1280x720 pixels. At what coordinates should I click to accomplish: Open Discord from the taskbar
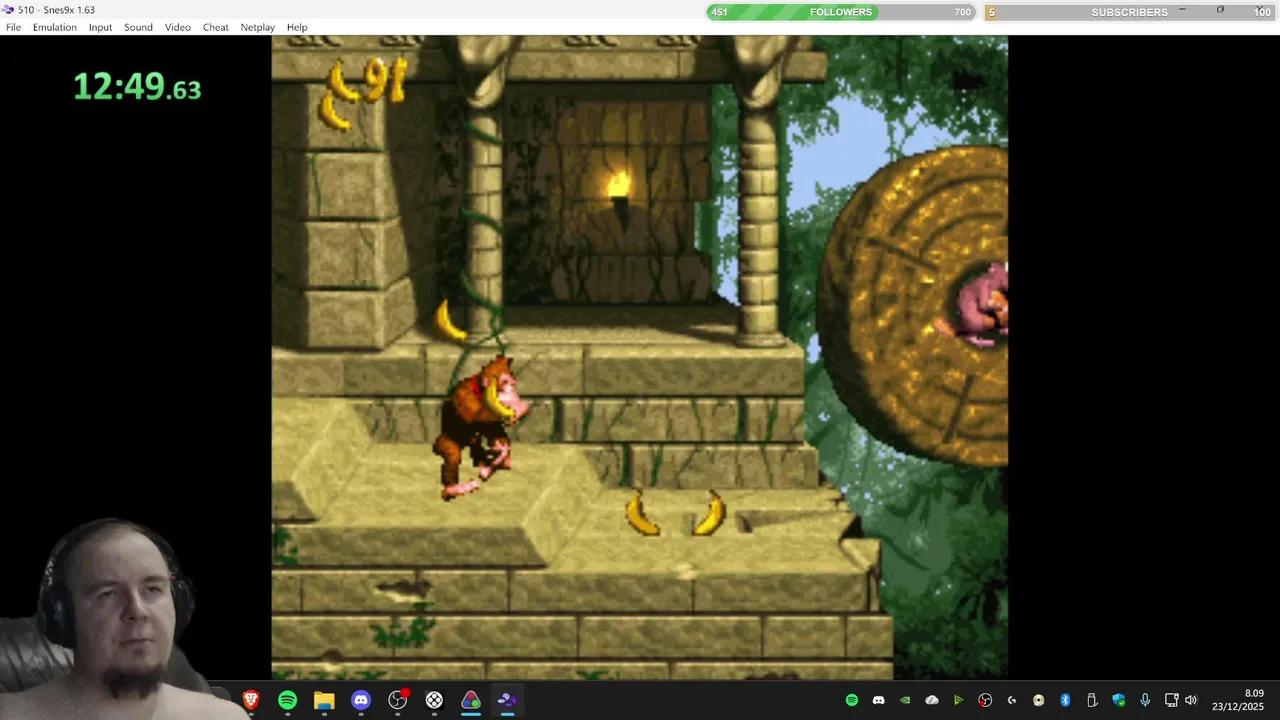pyautogui.click(x=361, y=700)
